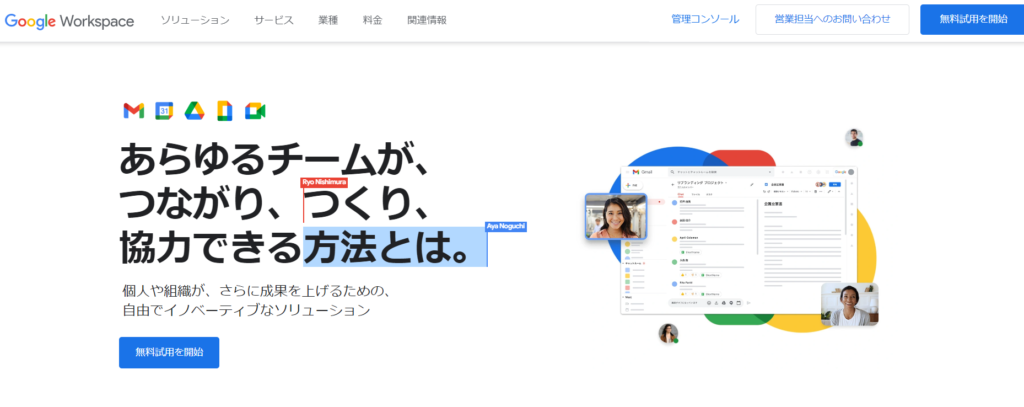
Task: Click the video thumbnail at the illustration's lower right
Action: pyautogui.click(x=849, y=304)
